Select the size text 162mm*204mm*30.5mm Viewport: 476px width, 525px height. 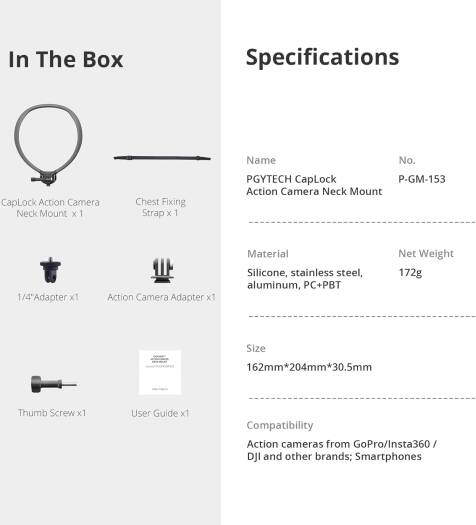click(x=309, y=367)
